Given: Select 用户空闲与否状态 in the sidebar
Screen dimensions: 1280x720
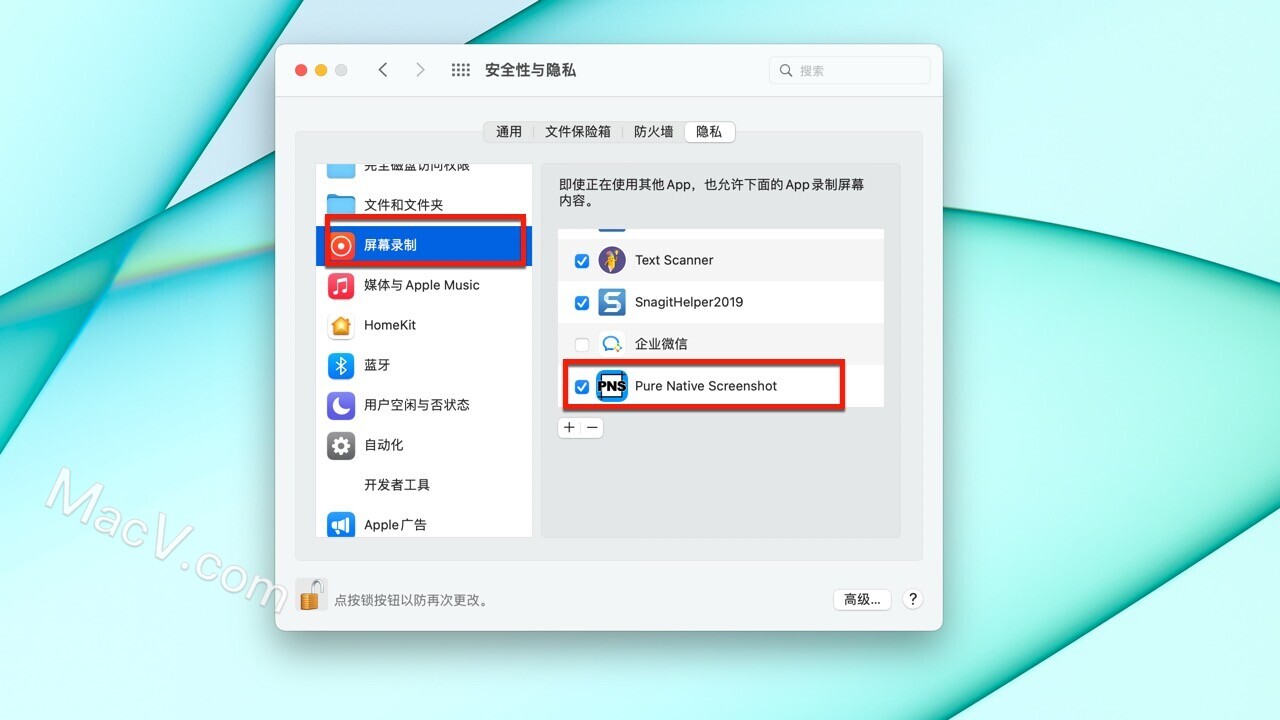Looking at the screenshot, I should tap(416, 405).
